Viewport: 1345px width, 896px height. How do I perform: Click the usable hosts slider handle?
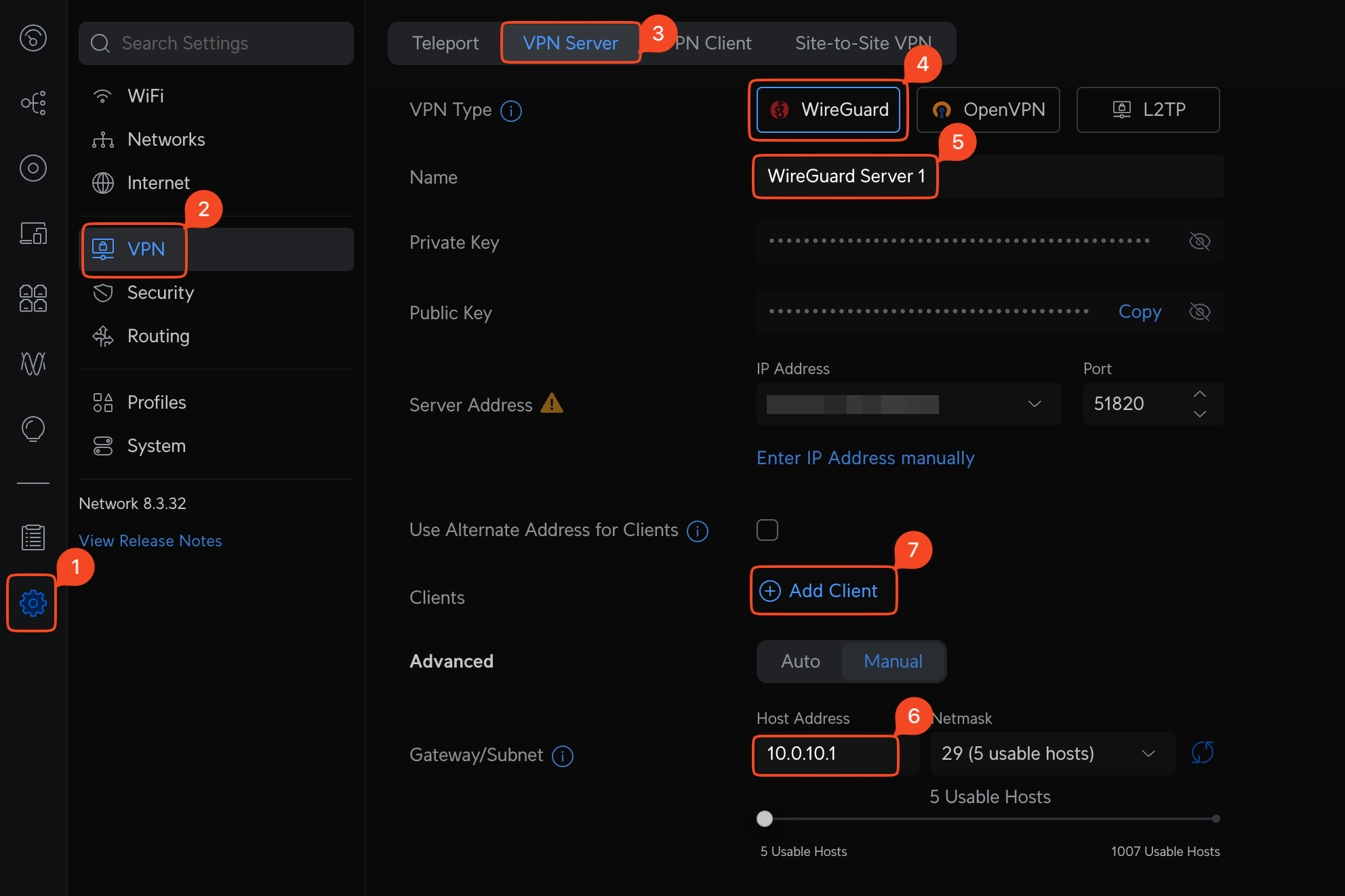point(765,819)
